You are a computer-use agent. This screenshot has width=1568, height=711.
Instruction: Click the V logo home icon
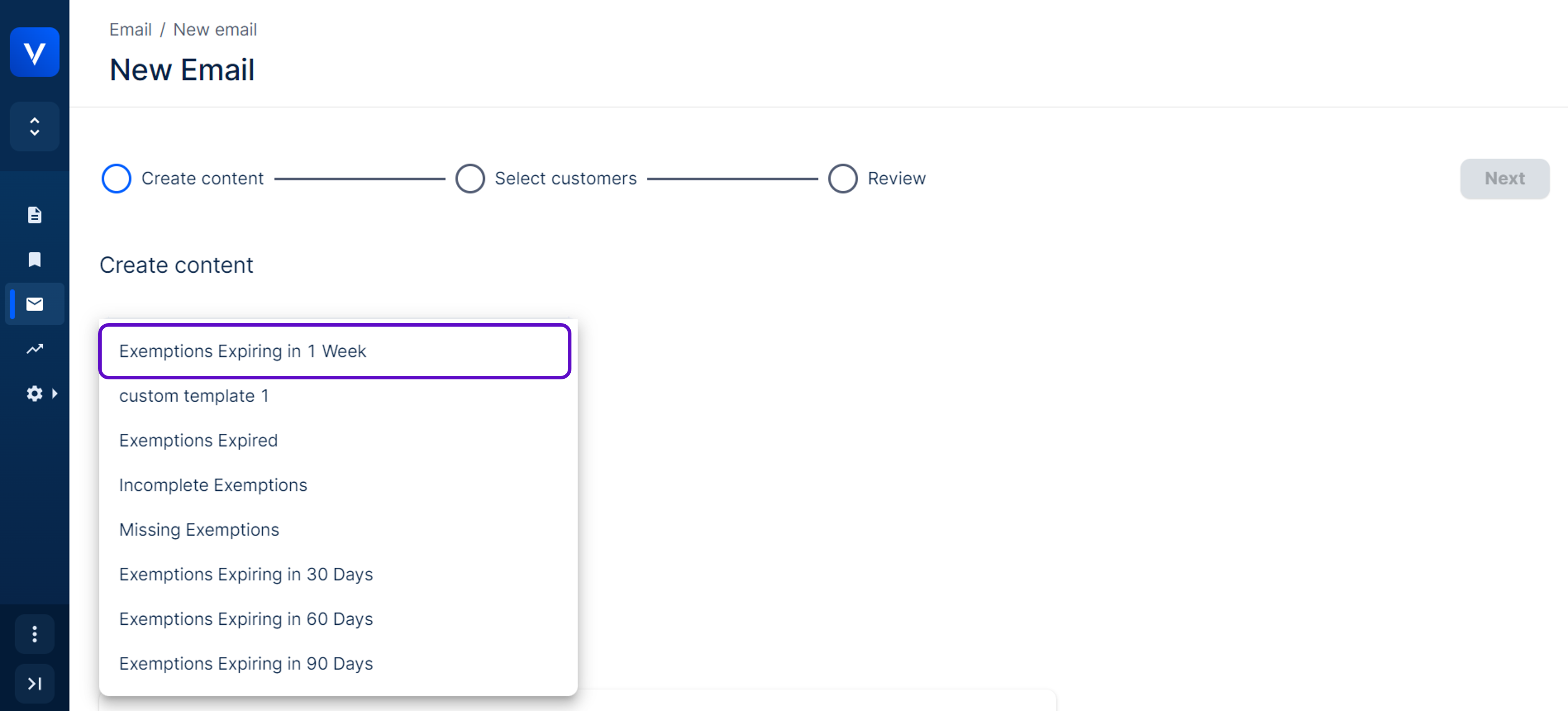(35, 52)
